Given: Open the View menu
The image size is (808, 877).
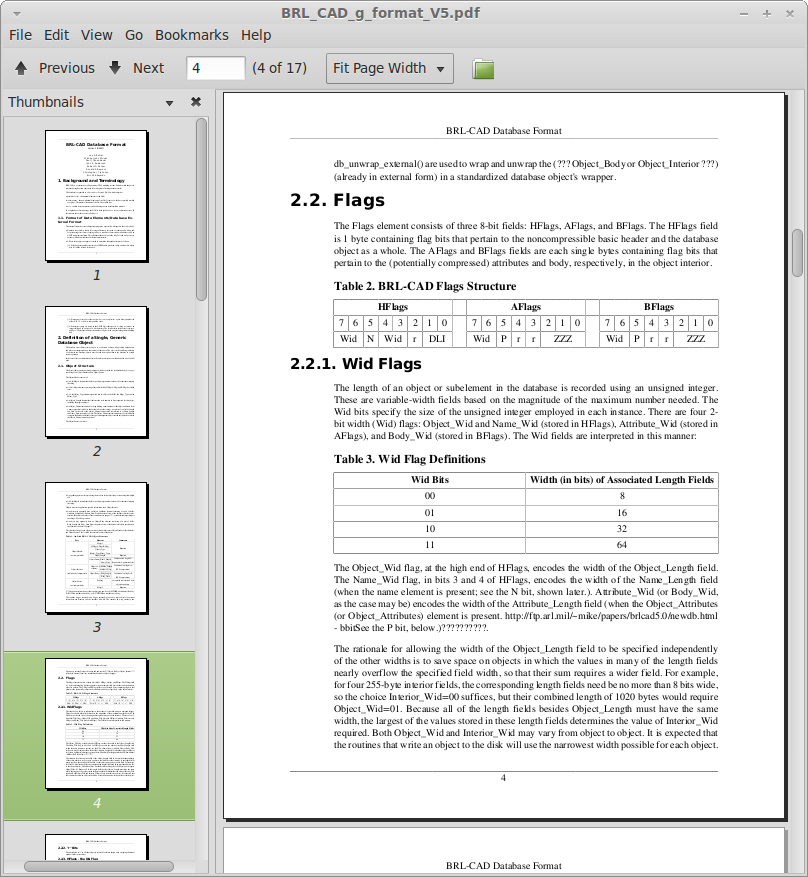Looking at the screenshot, I should tap(97, 35).
